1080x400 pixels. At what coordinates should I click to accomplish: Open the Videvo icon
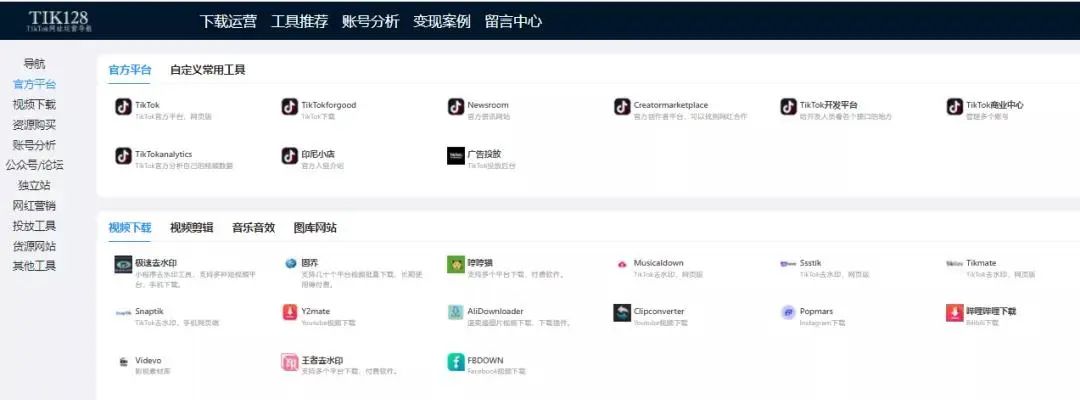point(123,361)
